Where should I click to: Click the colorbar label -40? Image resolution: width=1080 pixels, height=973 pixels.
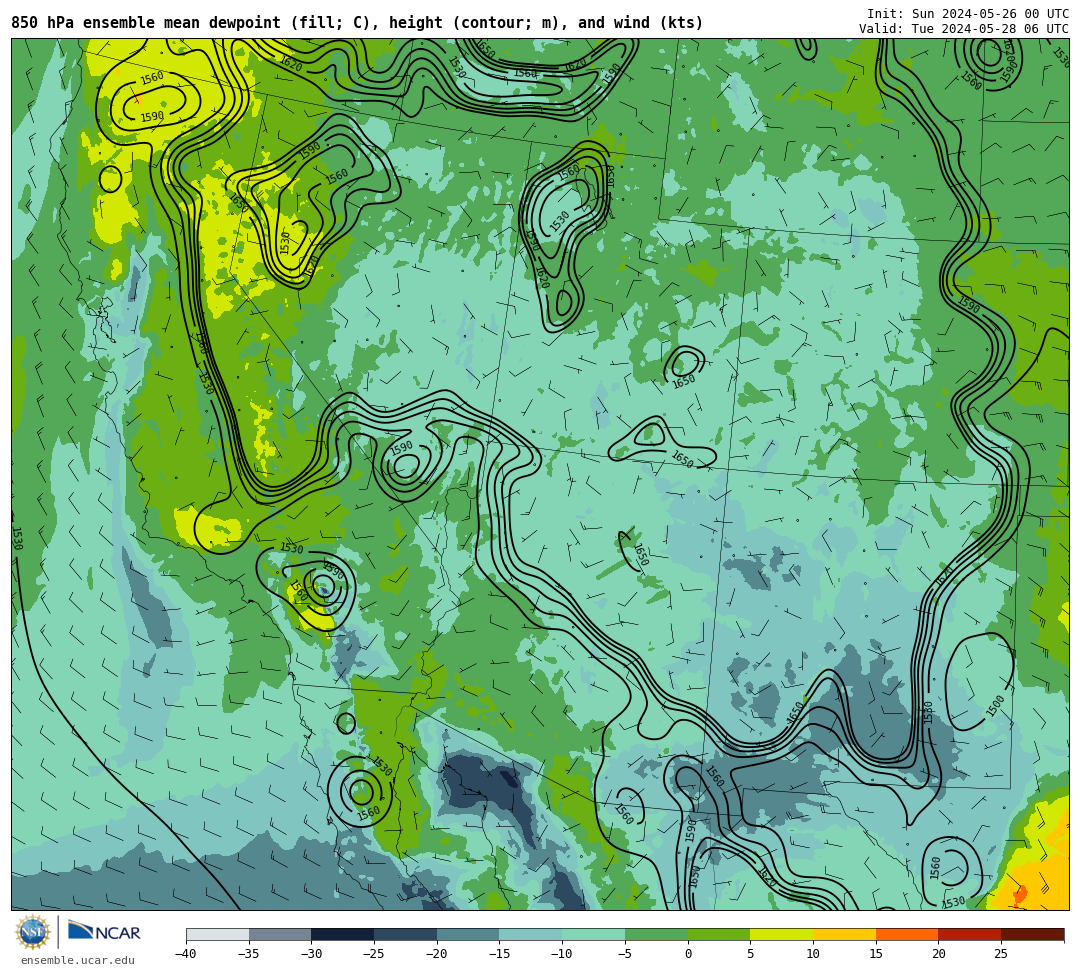pyautogui.click(x=186, y=954)
